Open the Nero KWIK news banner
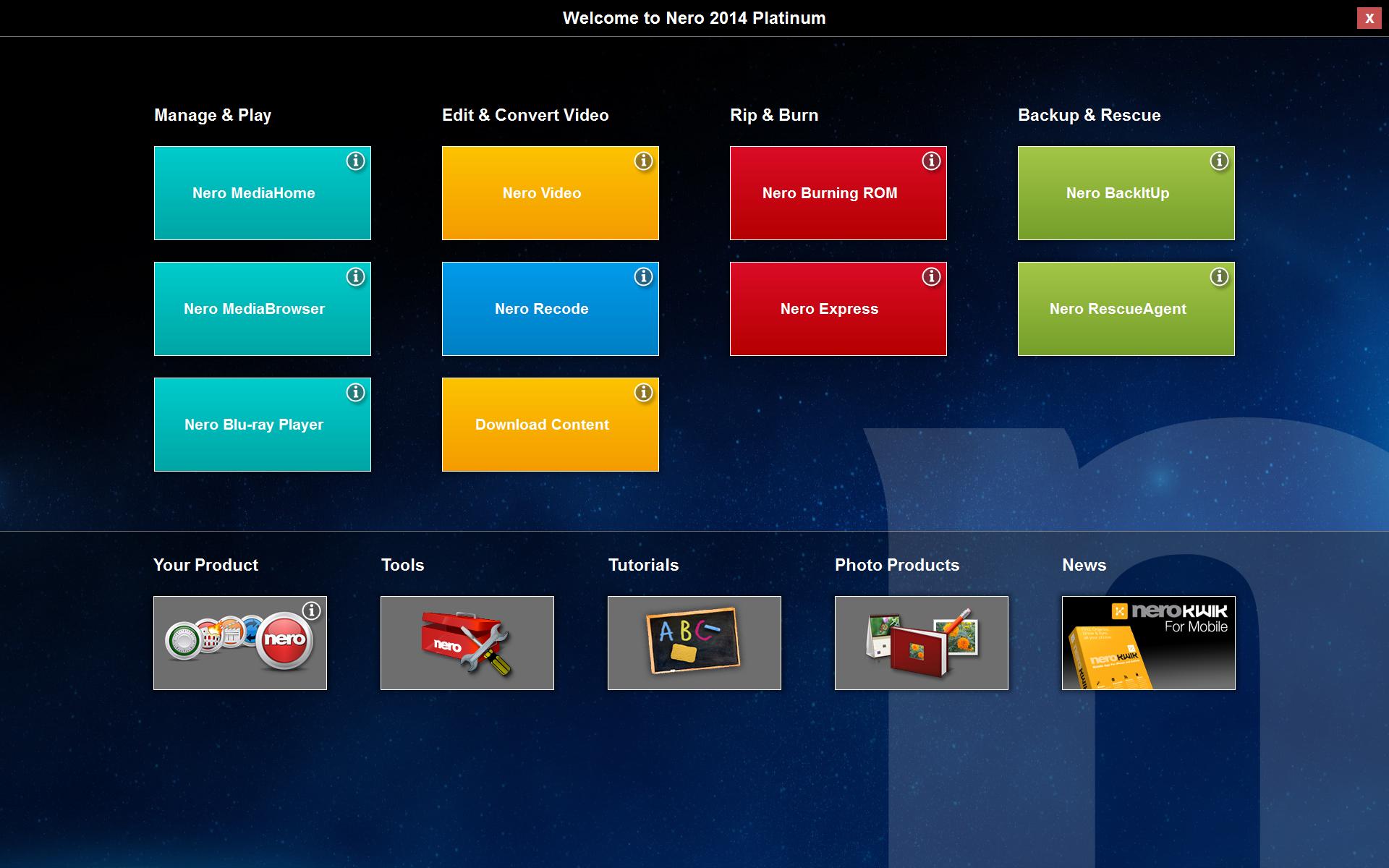Image resolution: width=1389 pixels, height=868 pixels. [x=1148, y=643]
